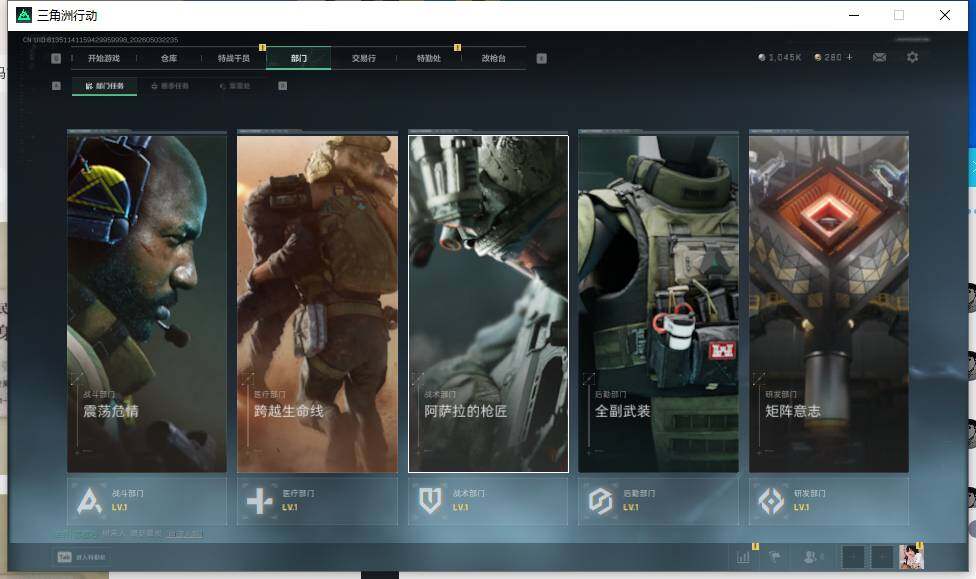Click the first empty squad slot plus
The height and width of the screenshot is (579, 976).
(x=853, y=557)
